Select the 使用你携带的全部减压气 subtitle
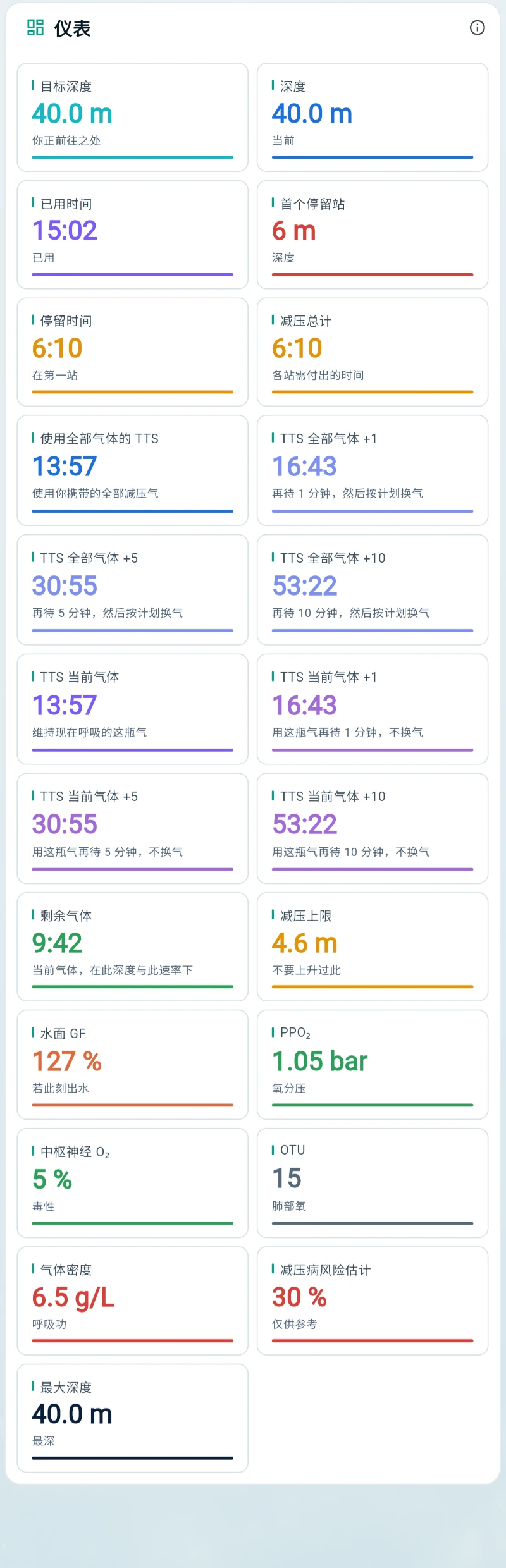This screenshot has width=506, height=1568. 96,493
